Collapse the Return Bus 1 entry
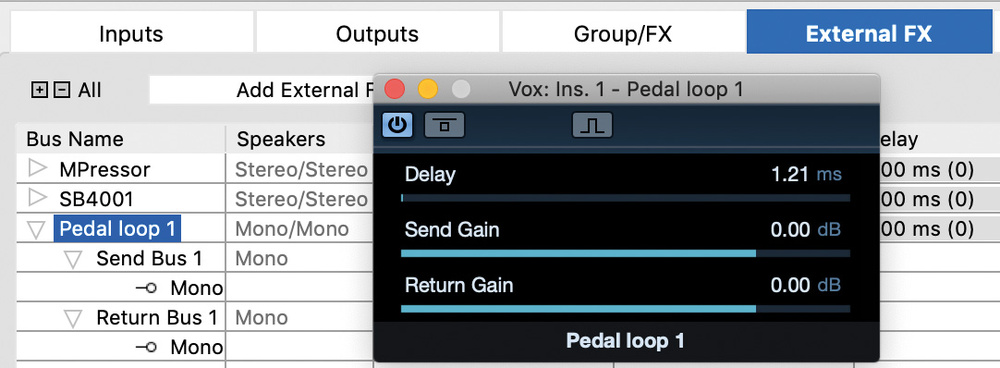Viewport: 1000px width, 368px height. [x=75, y=318]
